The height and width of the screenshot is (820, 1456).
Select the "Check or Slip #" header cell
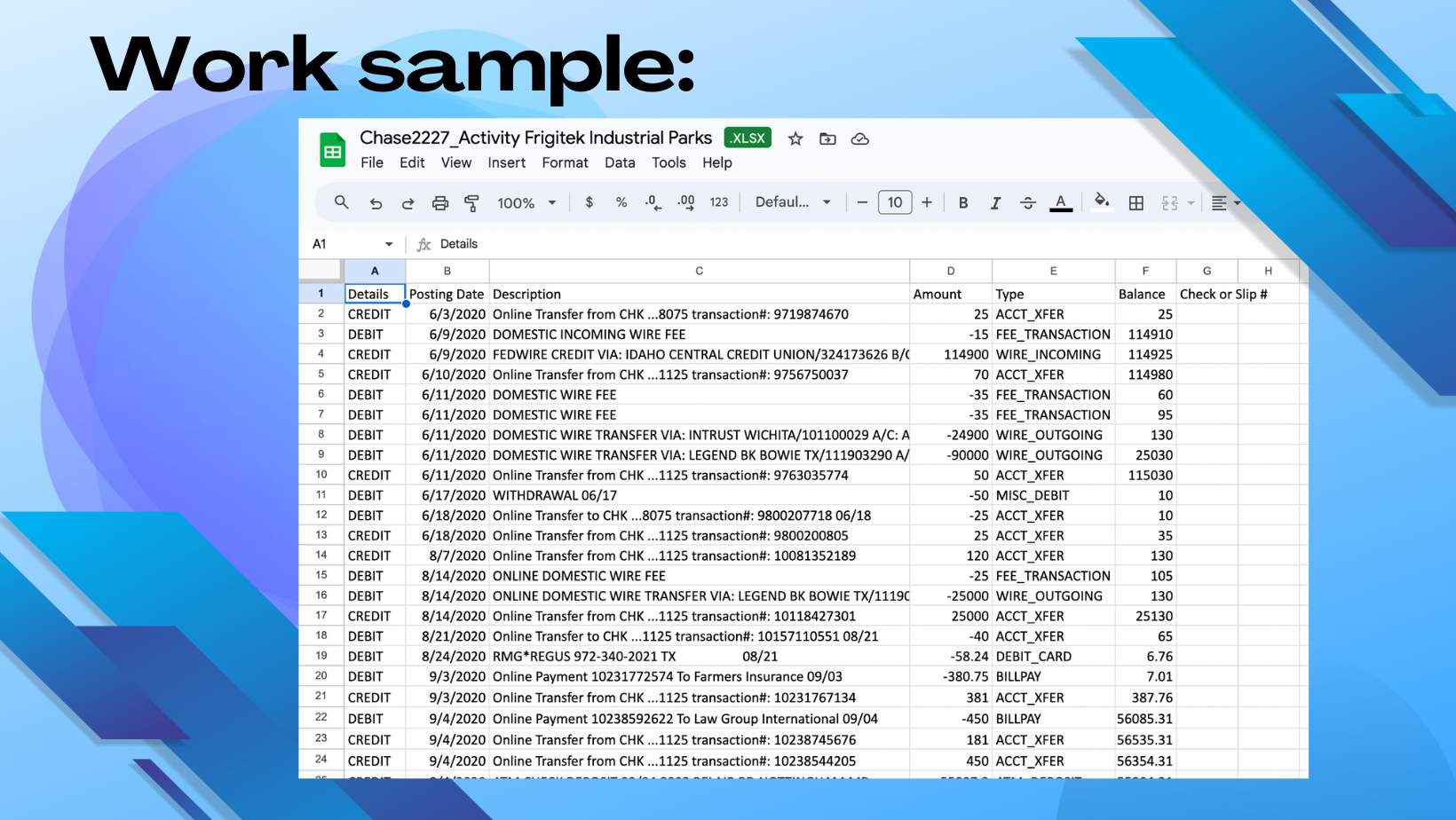pos(1223,294)
